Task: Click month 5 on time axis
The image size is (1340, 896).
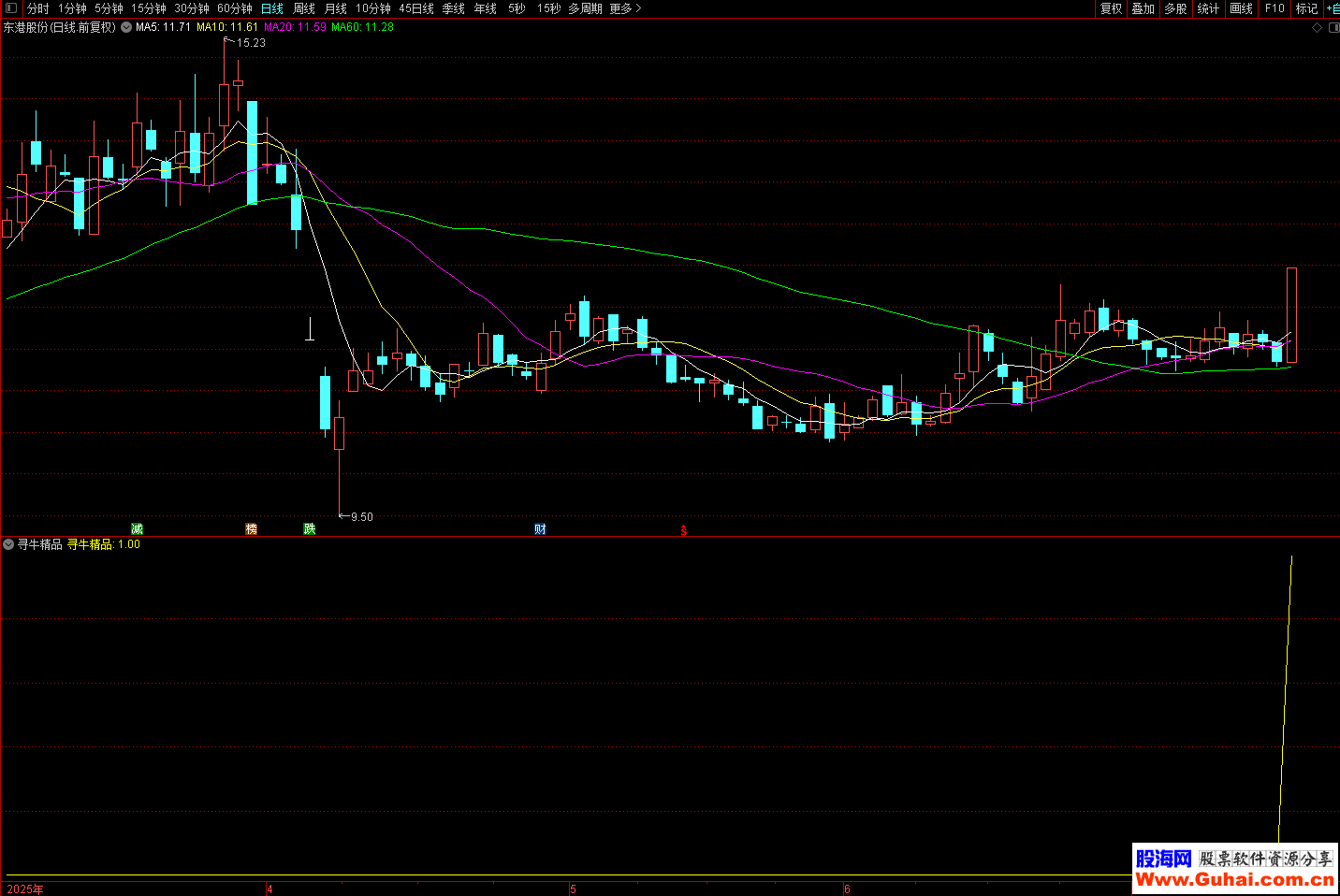Action: pyautogui.click(x=573, y=889)
